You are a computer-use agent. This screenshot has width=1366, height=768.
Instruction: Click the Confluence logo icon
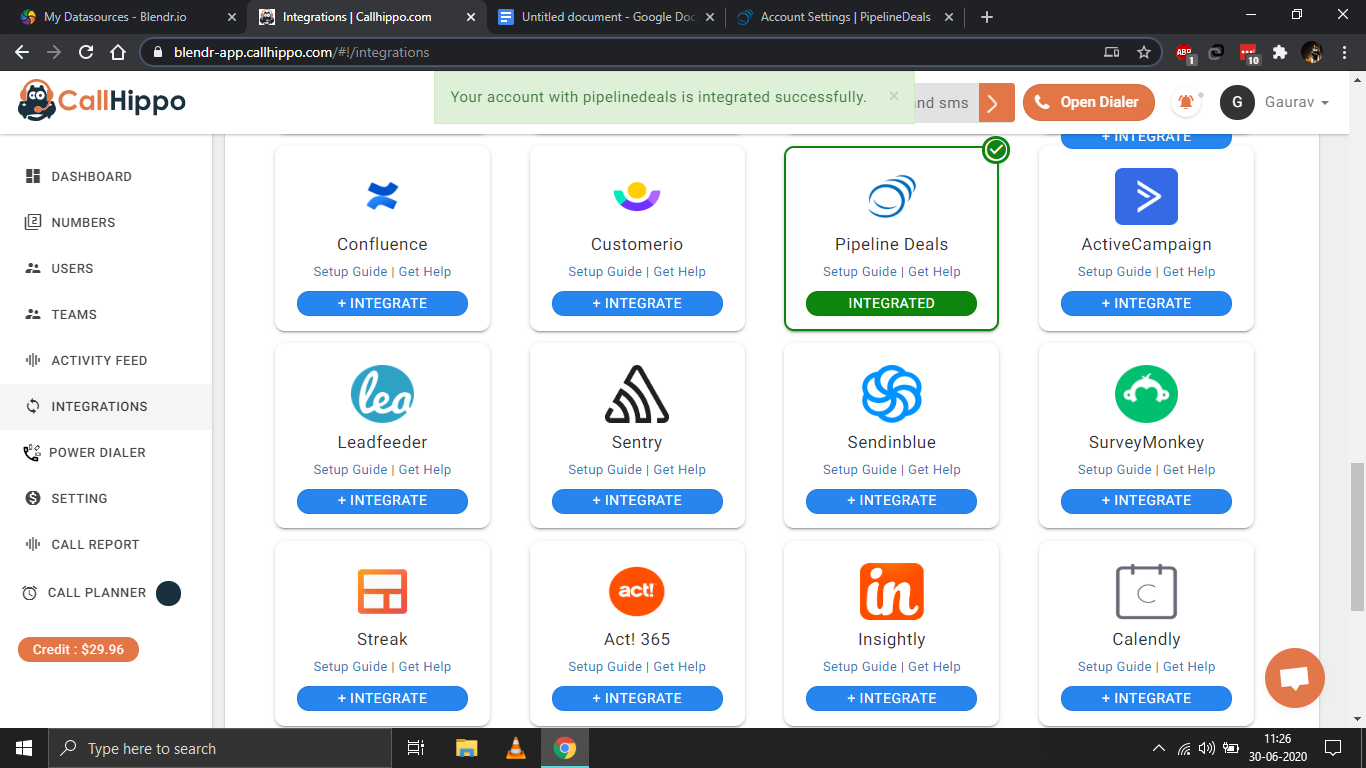tap(382, 195)
